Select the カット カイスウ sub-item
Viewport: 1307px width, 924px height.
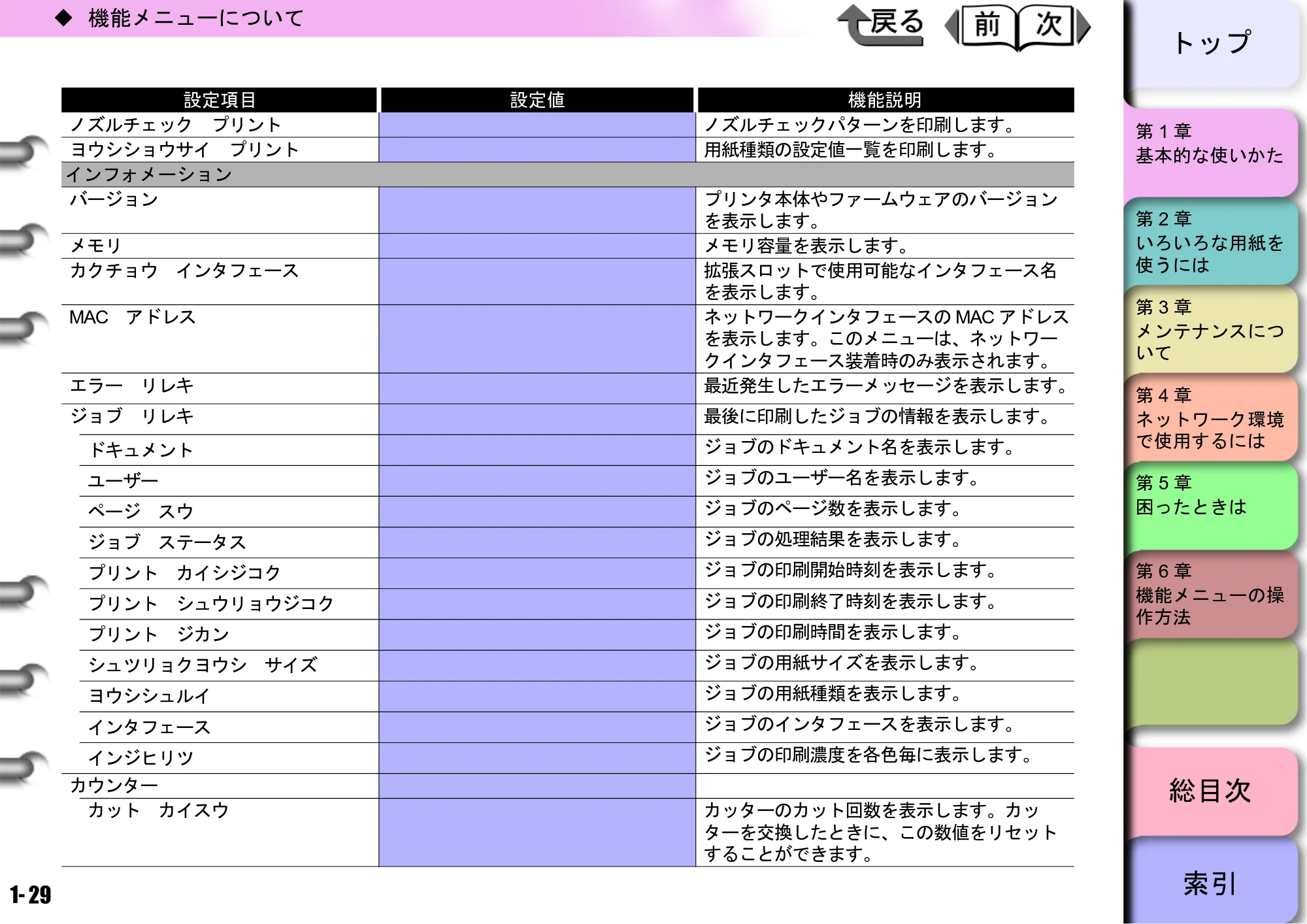158,810
